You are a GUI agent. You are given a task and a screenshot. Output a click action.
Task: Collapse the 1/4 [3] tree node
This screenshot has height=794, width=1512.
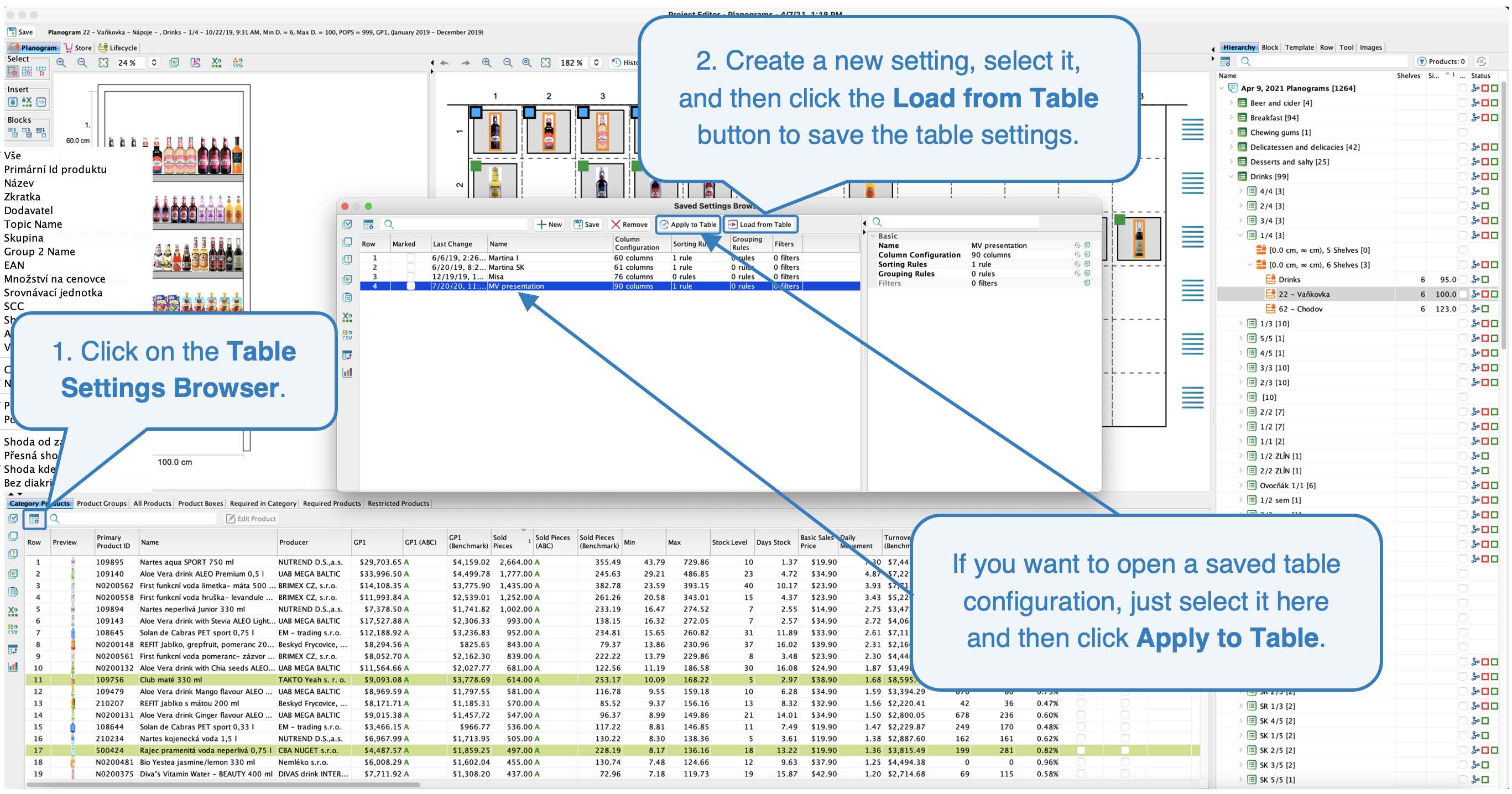tap(1241, 236)
